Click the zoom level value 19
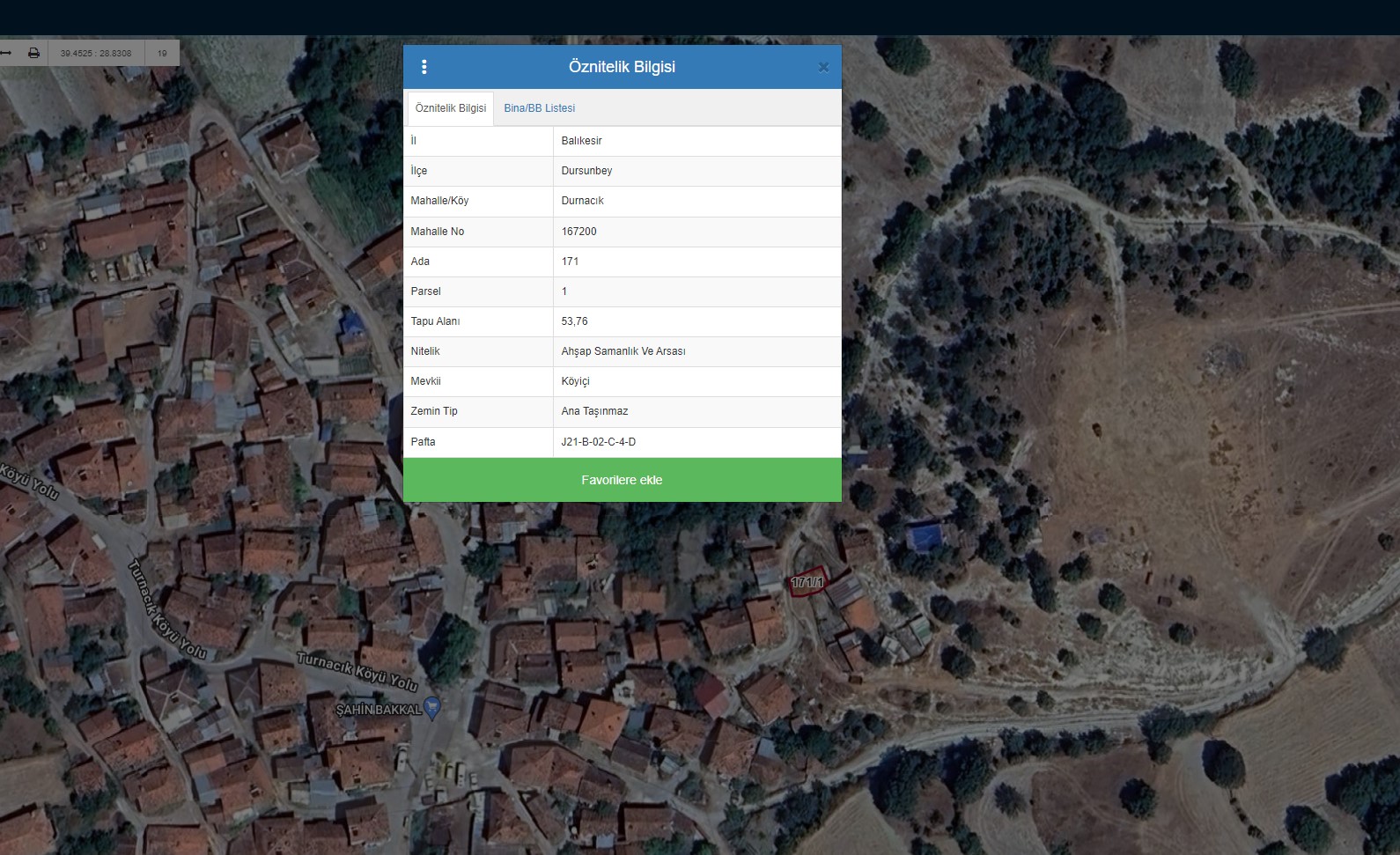 162,53
